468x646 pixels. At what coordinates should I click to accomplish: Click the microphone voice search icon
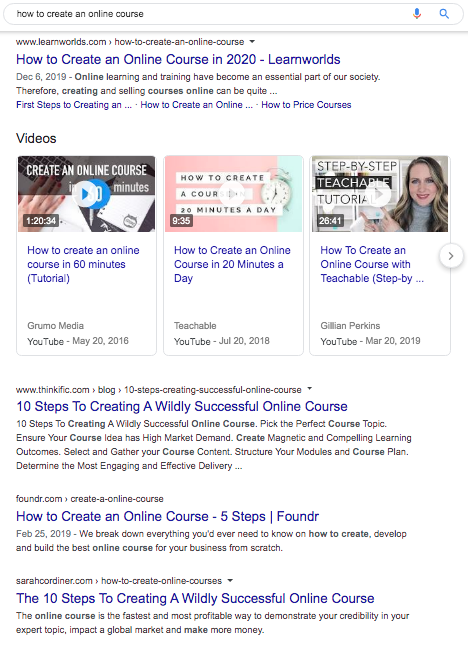pos(417,14)
